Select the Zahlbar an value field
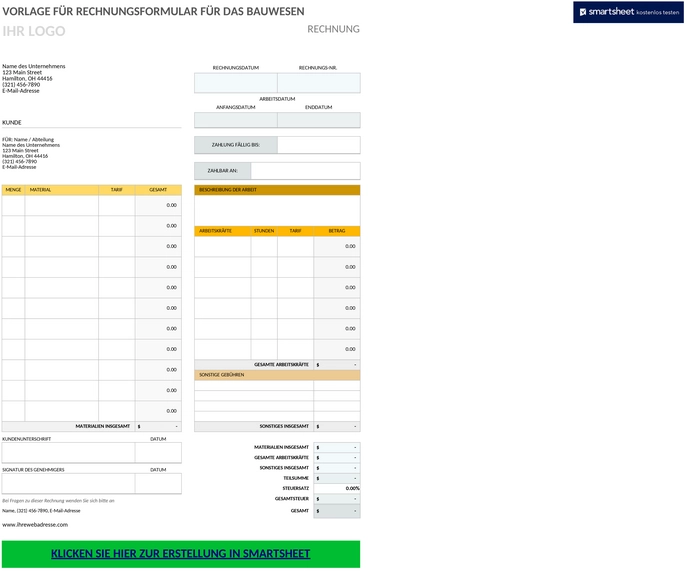 pyautogui.click(x=305, y=171)
